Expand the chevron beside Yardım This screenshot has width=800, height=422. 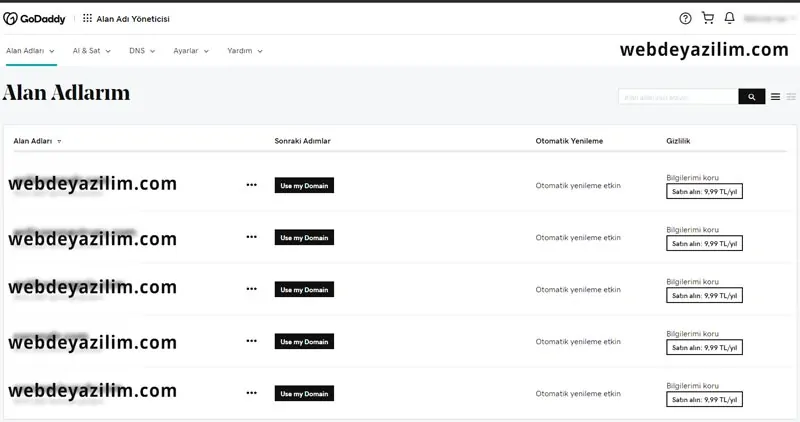coord(260,51)
